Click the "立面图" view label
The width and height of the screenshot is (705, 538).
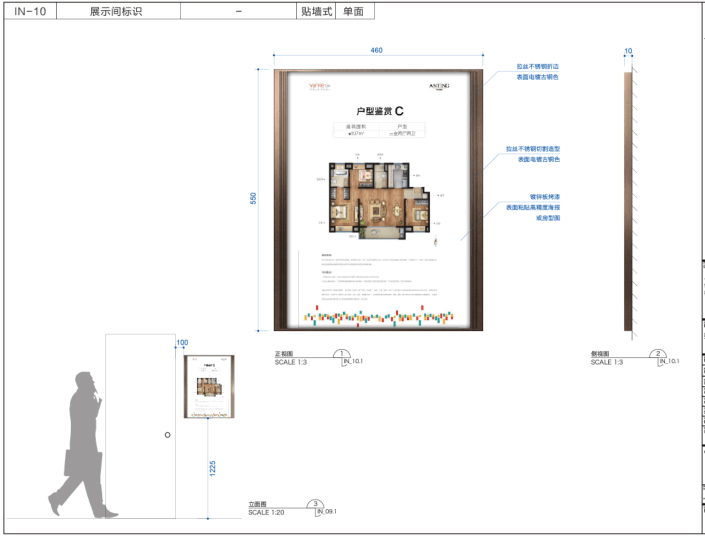coord(257,504)
